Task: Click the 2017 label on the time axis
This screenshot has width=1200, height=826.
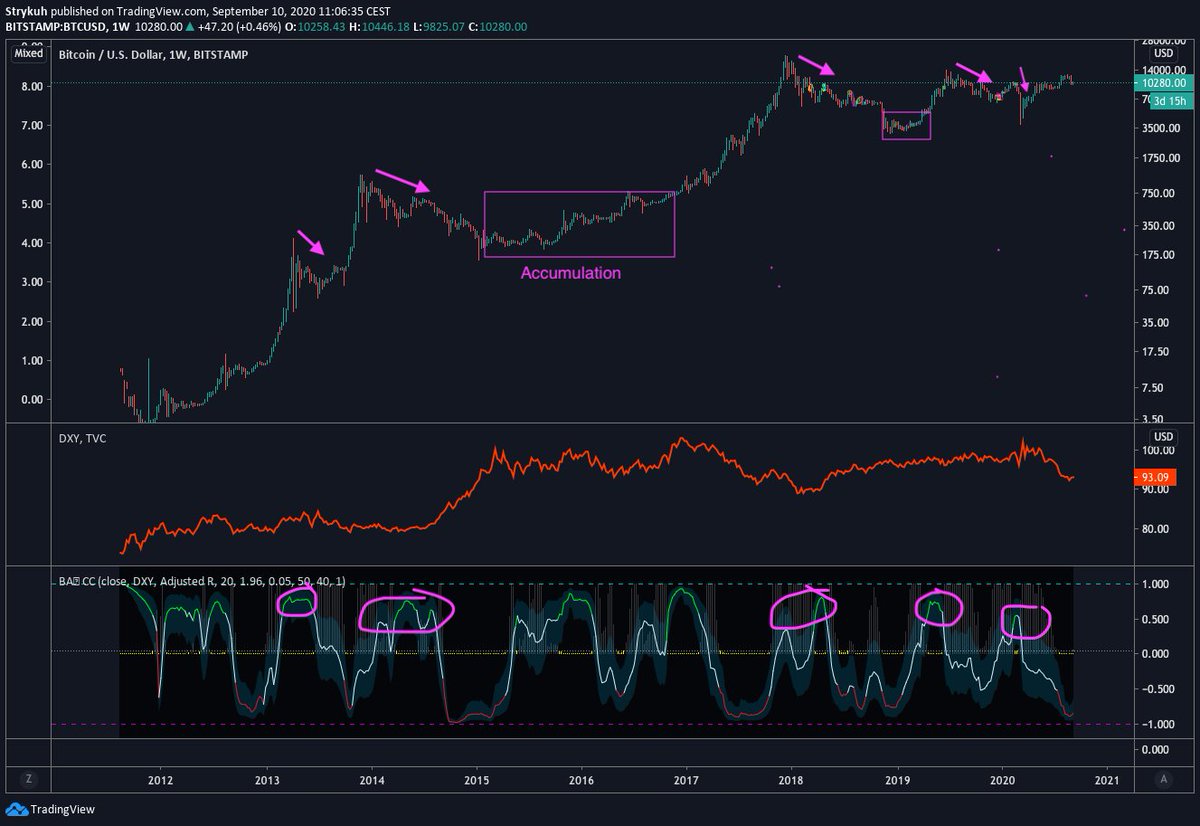Action: (x=687, y=779)
